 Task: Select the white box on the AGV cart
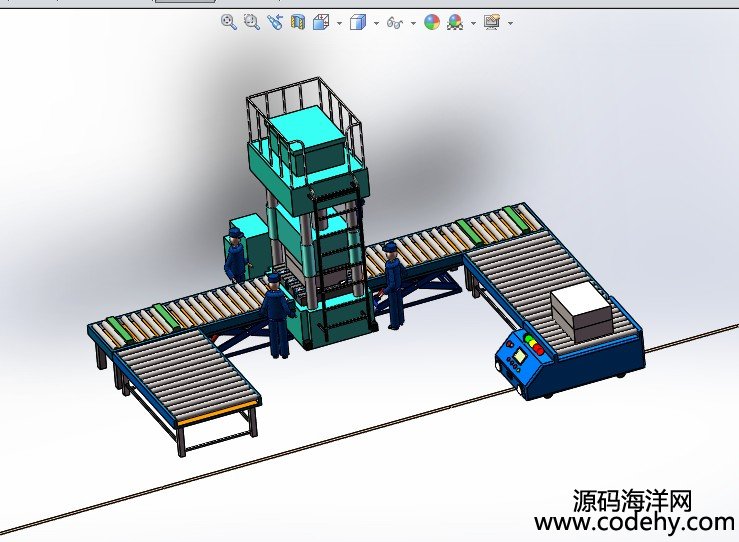pos(583,312)
